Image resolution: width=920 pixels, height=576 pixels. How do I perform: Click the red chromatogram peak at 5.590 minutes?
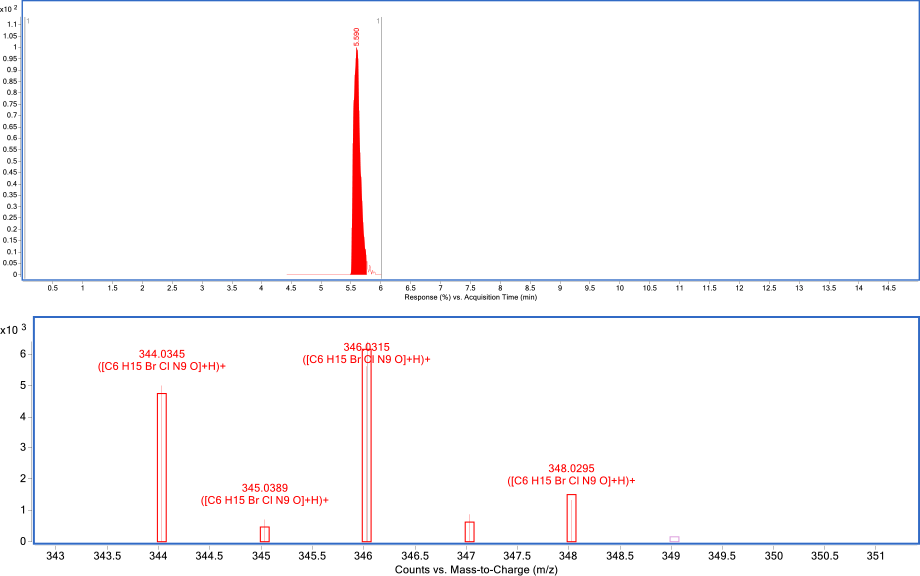(x=358, y=180)
